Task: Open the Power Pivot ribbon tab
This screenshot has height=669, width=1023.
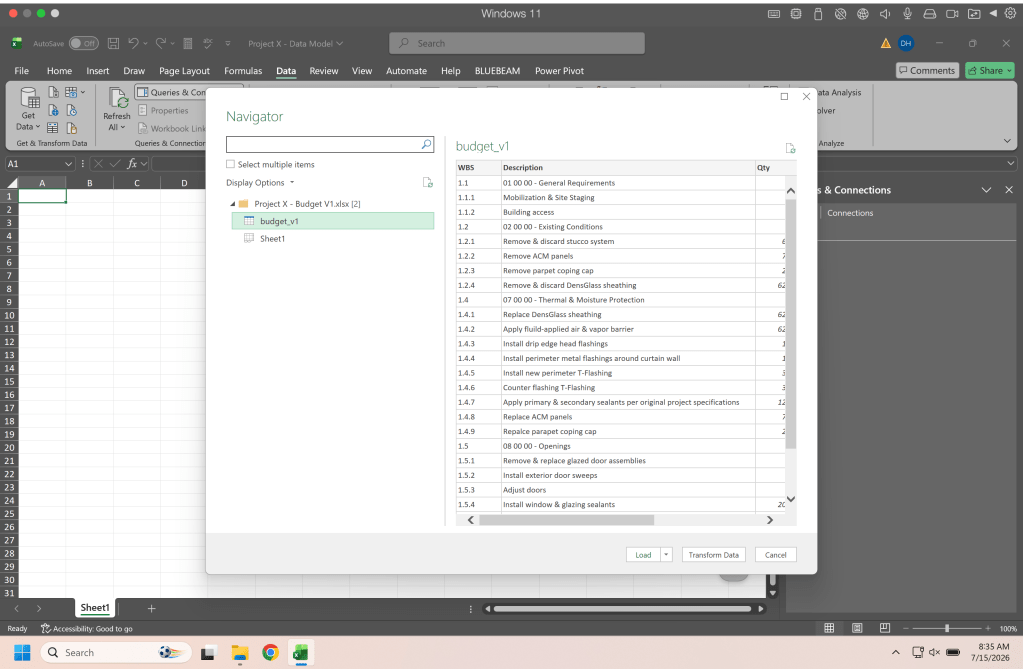Action: pyautogui.click(x=559, y=70)
